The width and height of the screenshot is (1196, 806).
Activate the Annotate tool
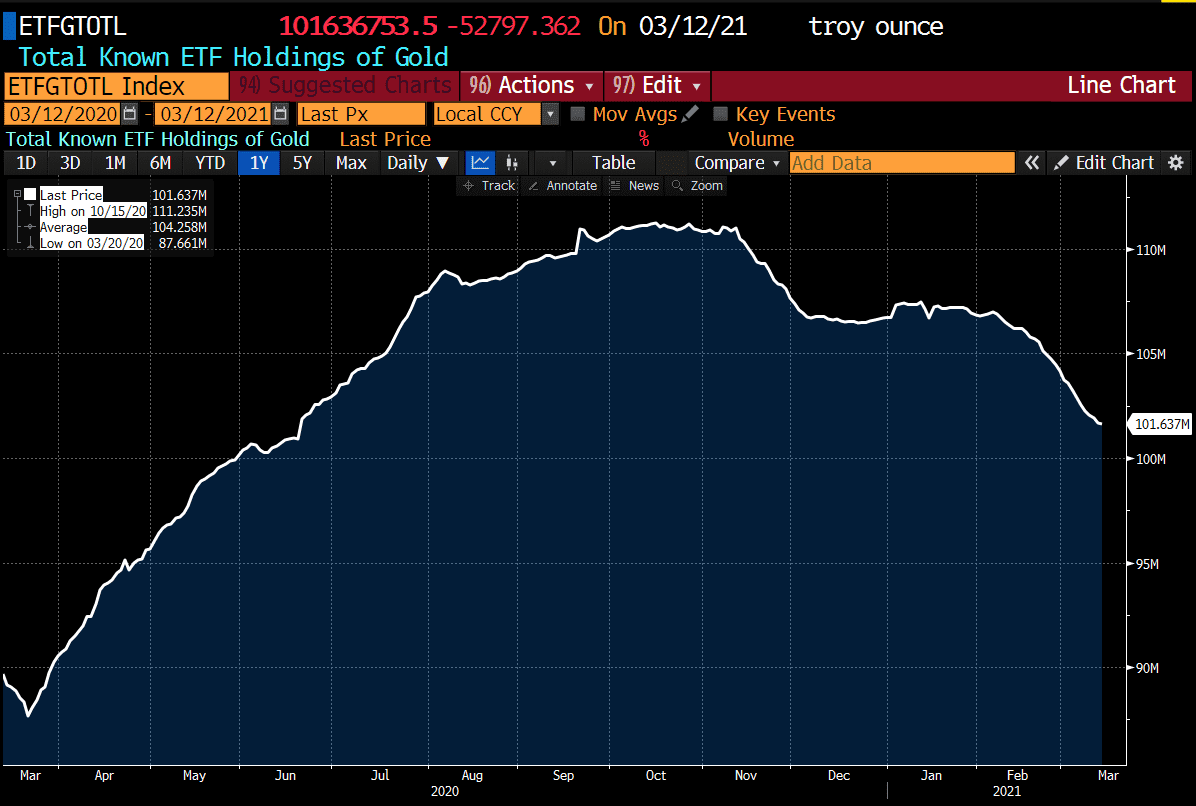pos(562,185)
